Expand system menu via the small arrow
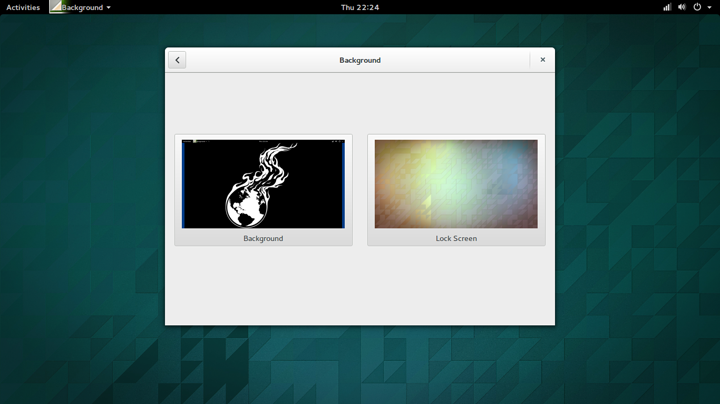The height and width of the screenshot is (404, 720). click(x=709, y=8)
